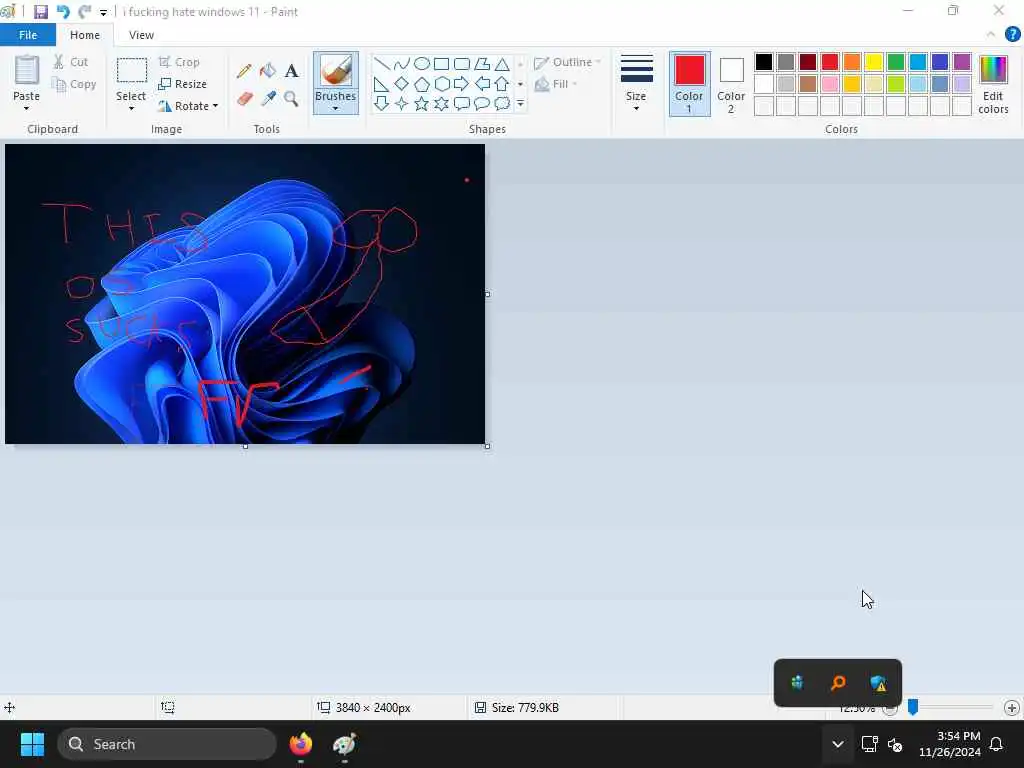Image resolution: width=1024 pixels, height=768 pixels.
Task: Select the Magnifier tool
Action: [291, 99]
